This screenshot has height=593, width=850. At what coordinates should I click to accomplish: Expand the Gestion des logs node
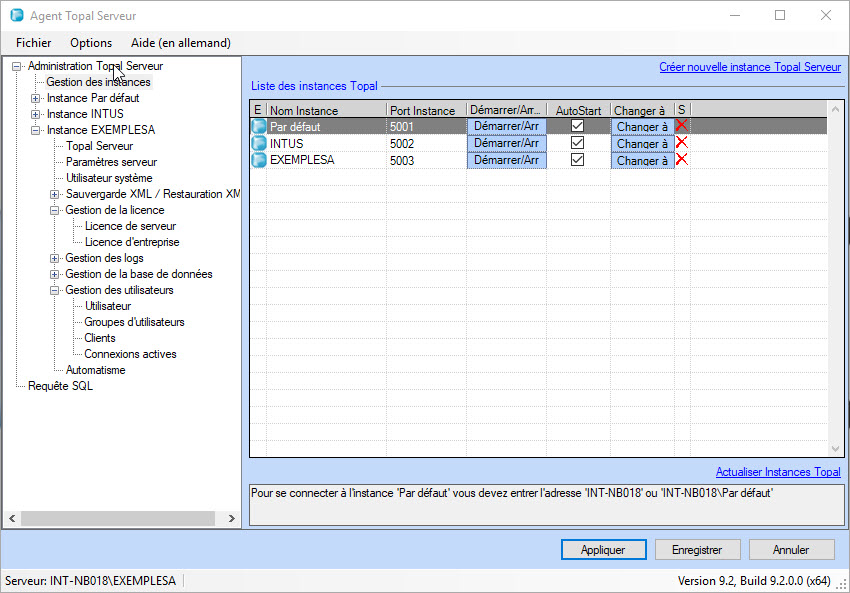point(55,258)
